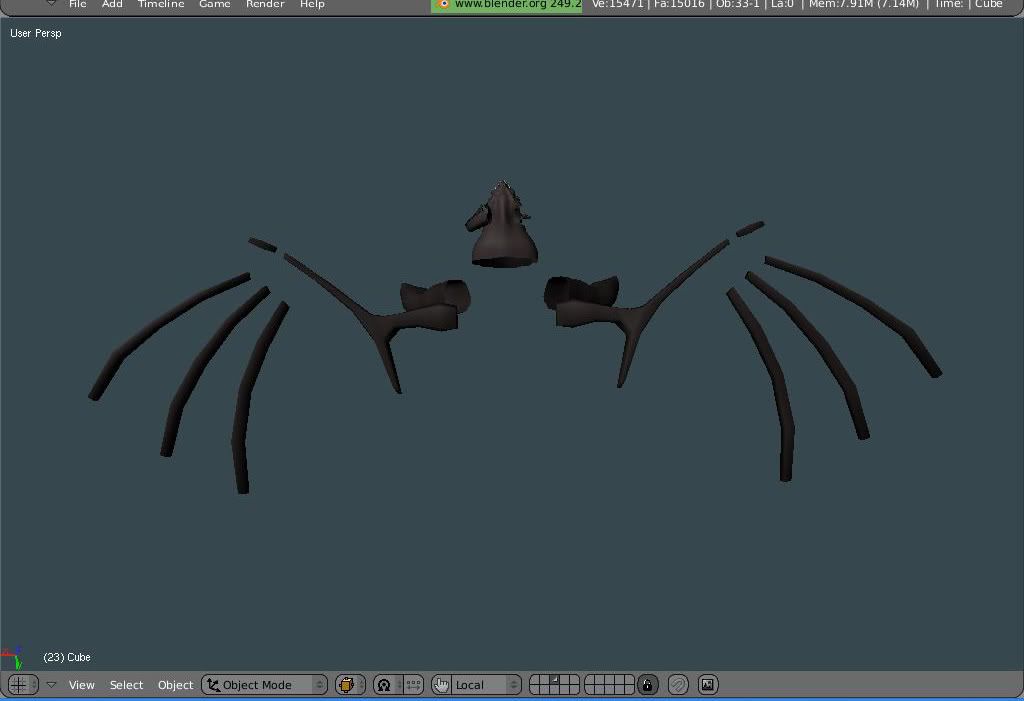Toggle the 3D transform manipulator hand

(x=441, y=685)
